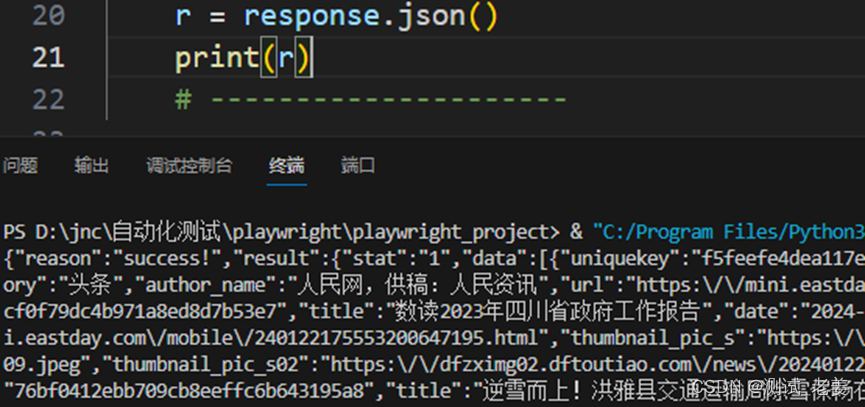Switch to the 输出 tab
This screenshot has height=407, width=865.
[x=92, y=165]
